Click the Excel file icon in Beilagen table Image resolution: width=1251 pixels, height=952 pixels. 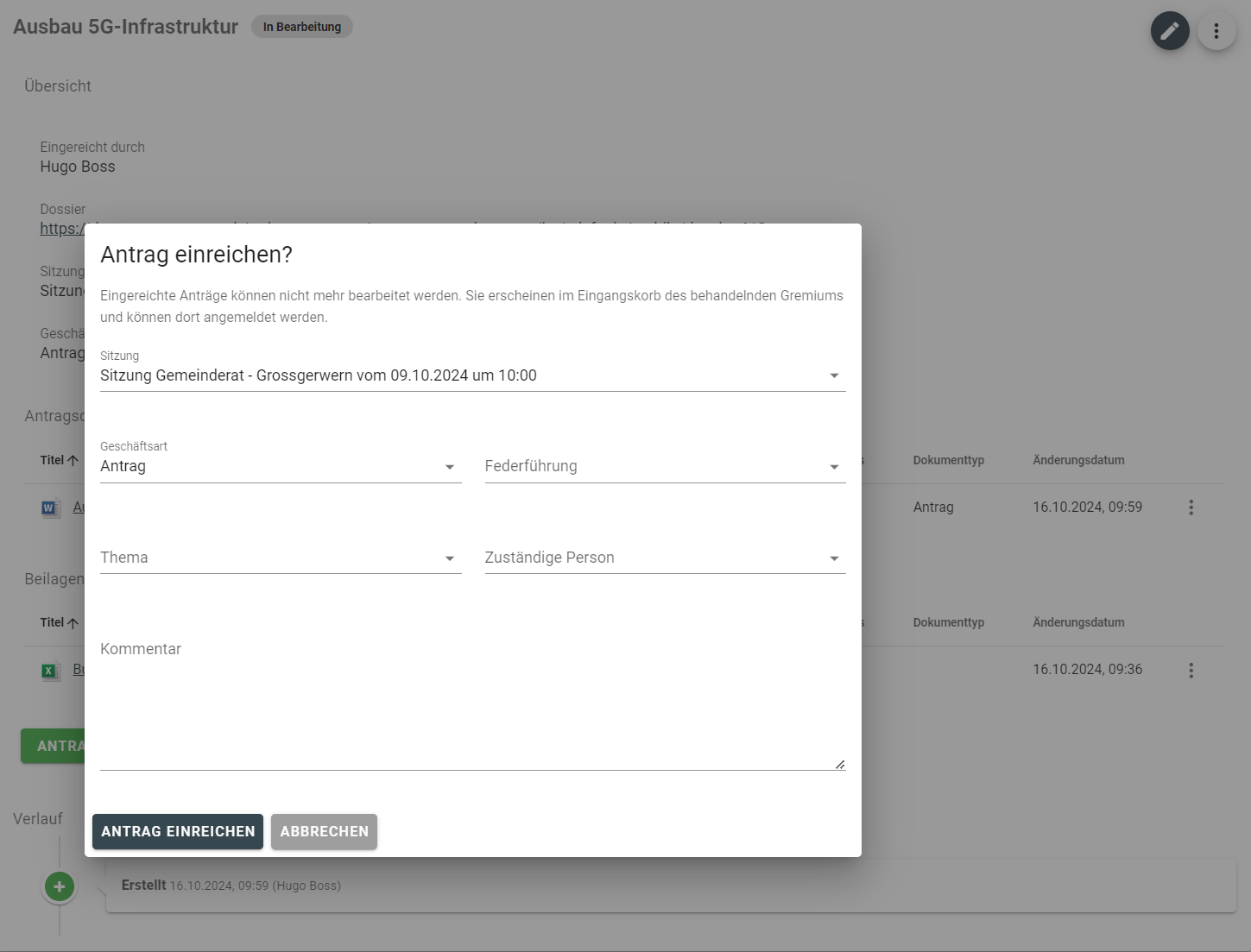(x=50, y=671)
